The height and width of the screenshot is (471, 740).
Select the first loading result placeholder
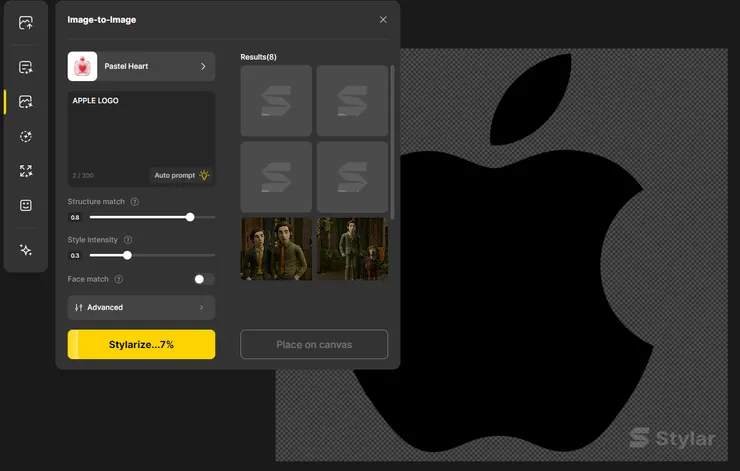point(276,101)
